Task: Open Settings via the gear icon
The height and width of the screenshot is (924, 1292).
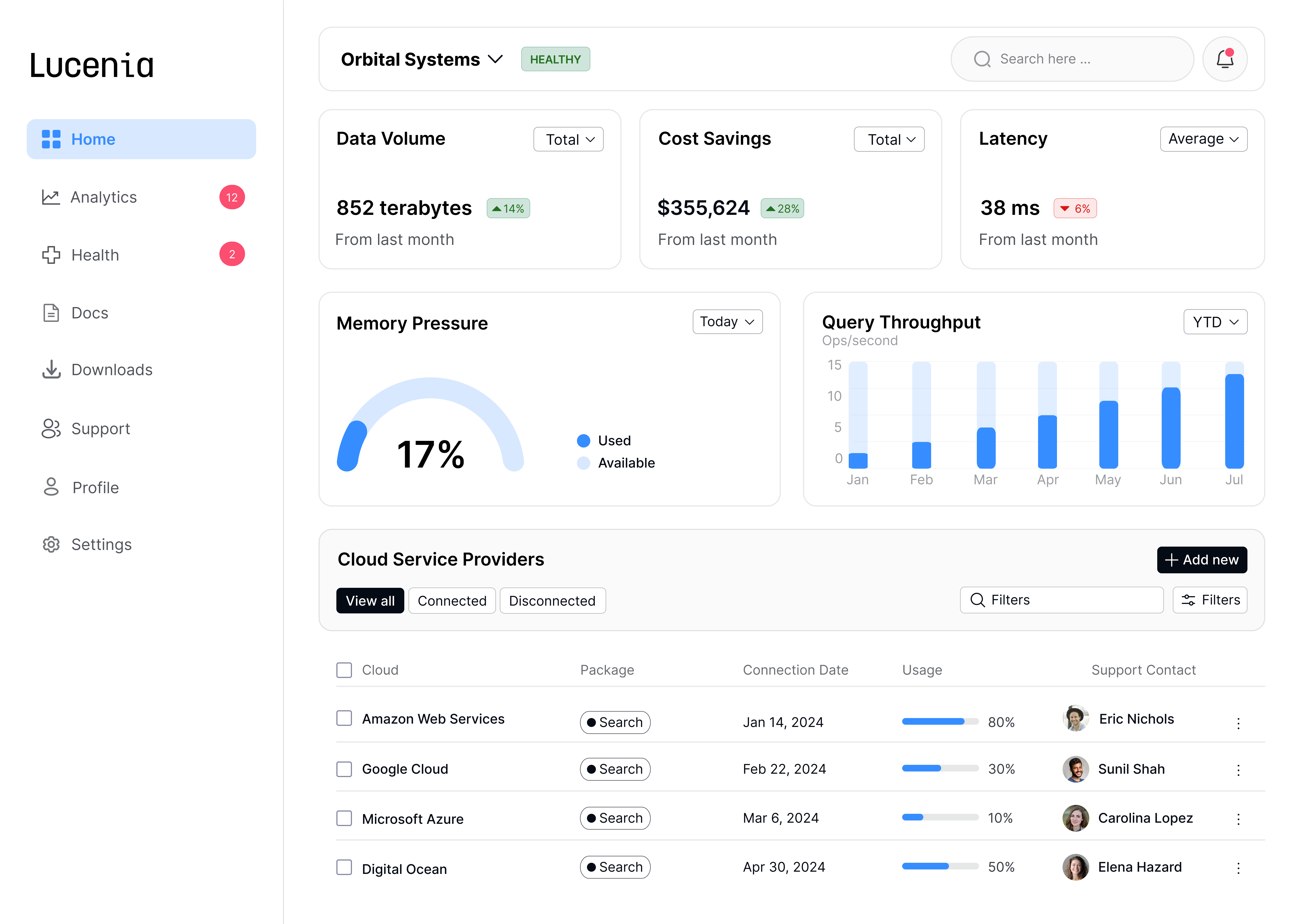Action: (x=51, y=545)
